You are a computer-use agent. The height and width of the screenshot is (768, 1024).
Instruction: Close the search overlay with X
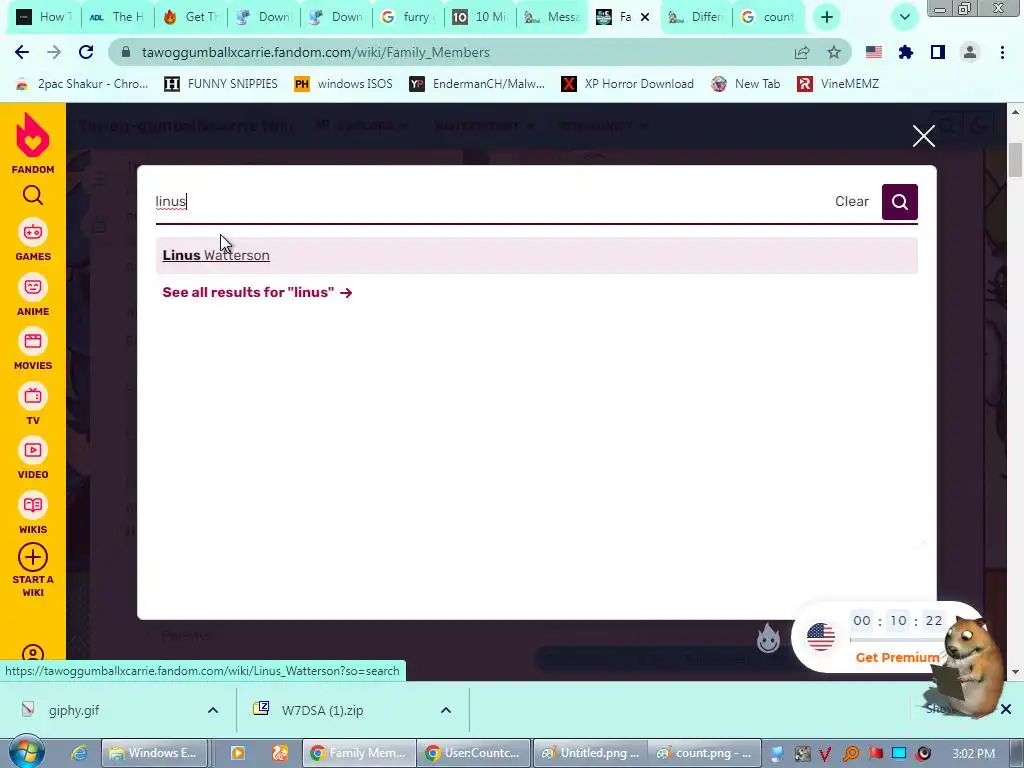pos(923,136)
